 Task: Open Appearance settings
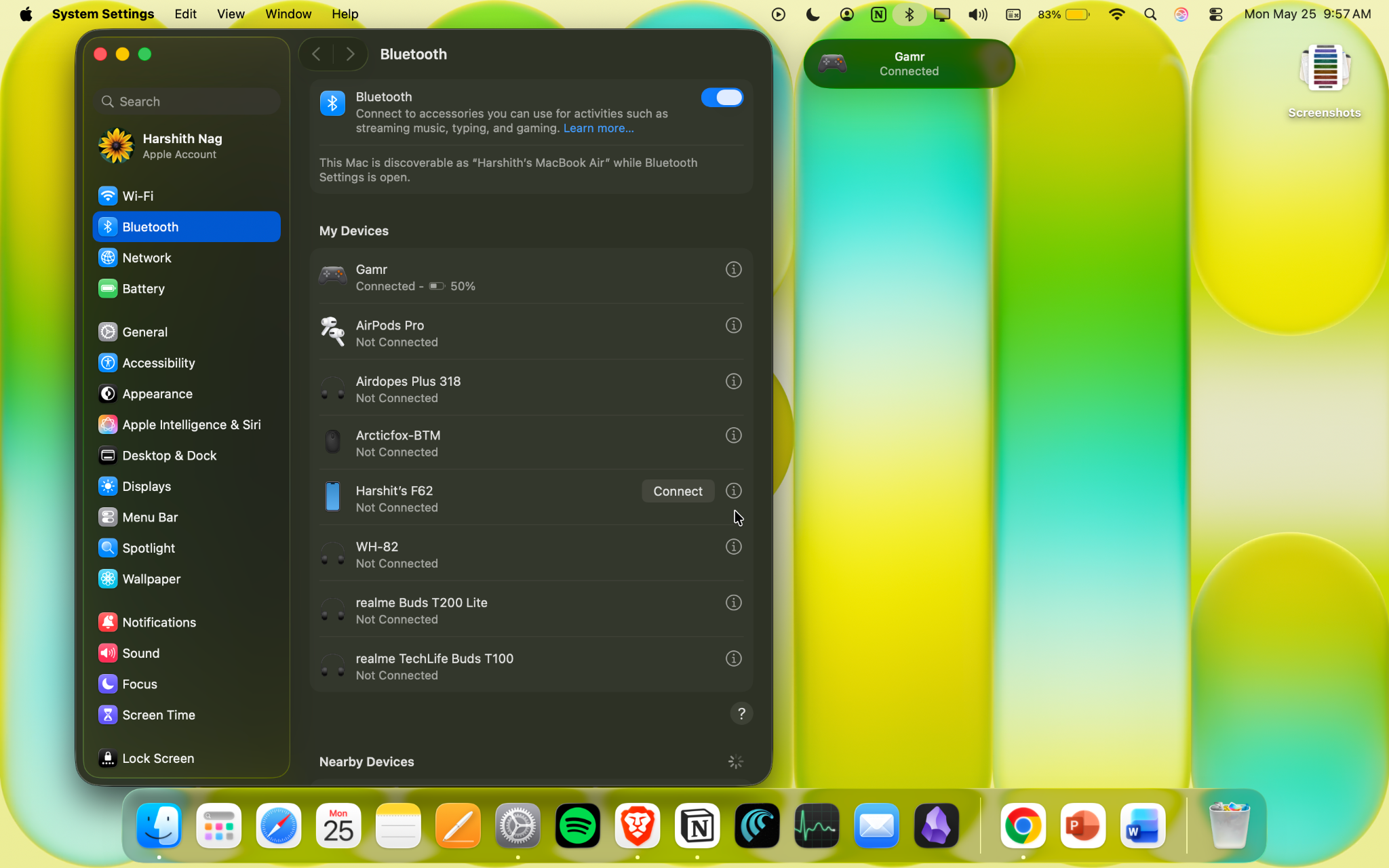coord(187,394)
